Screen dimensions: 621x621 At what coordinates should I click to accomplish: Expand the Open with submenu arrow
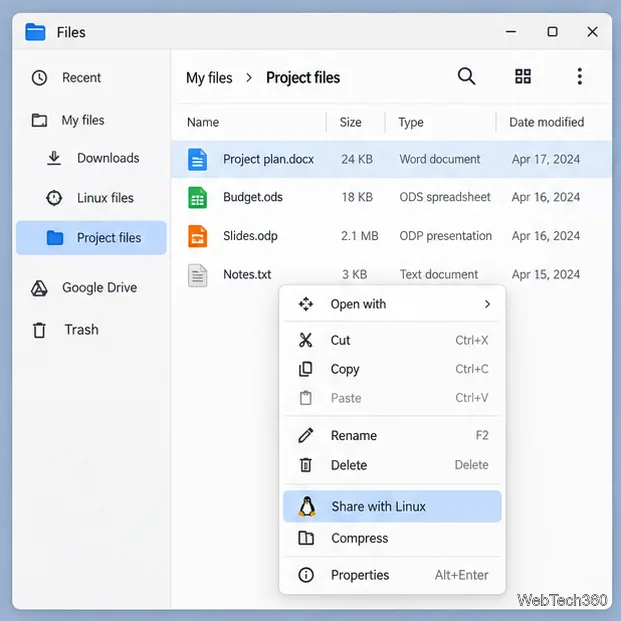[488, 304]
